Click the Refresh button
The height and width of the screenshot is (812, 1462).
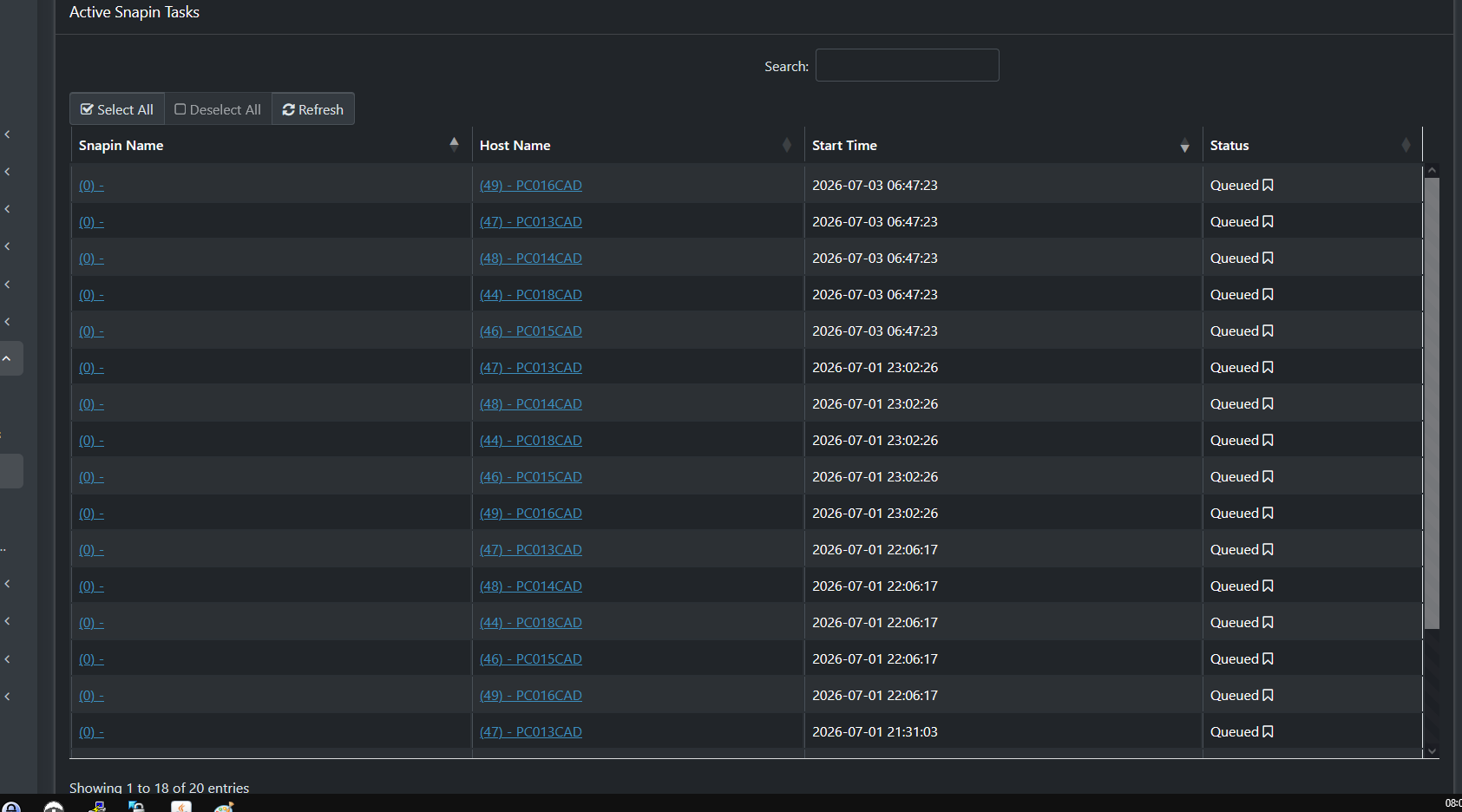tap(313, 109)
